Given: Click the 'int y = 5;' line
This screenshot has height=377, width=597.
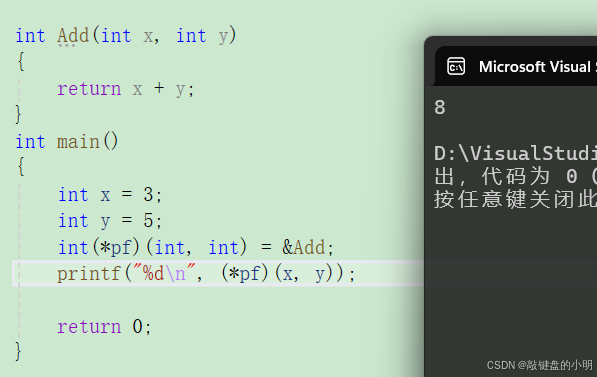Looking at the screenshot, I should [x=110, y=221].
